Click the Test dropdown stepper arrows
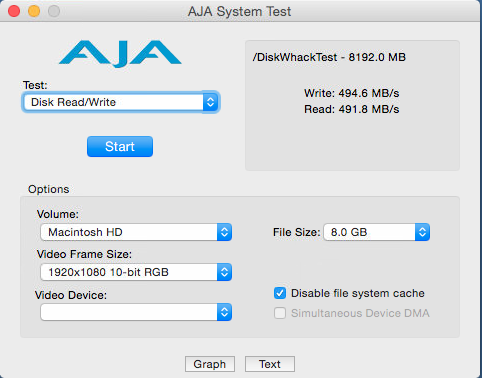 210,102
